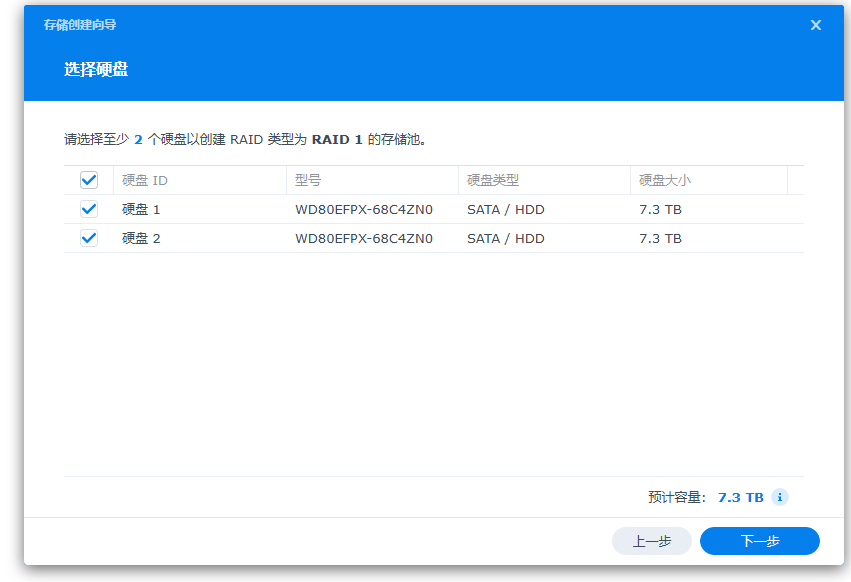Click the bold RAID 1 text in instructions
This screenshot has height=582, width=851.
tap(337, 140)
